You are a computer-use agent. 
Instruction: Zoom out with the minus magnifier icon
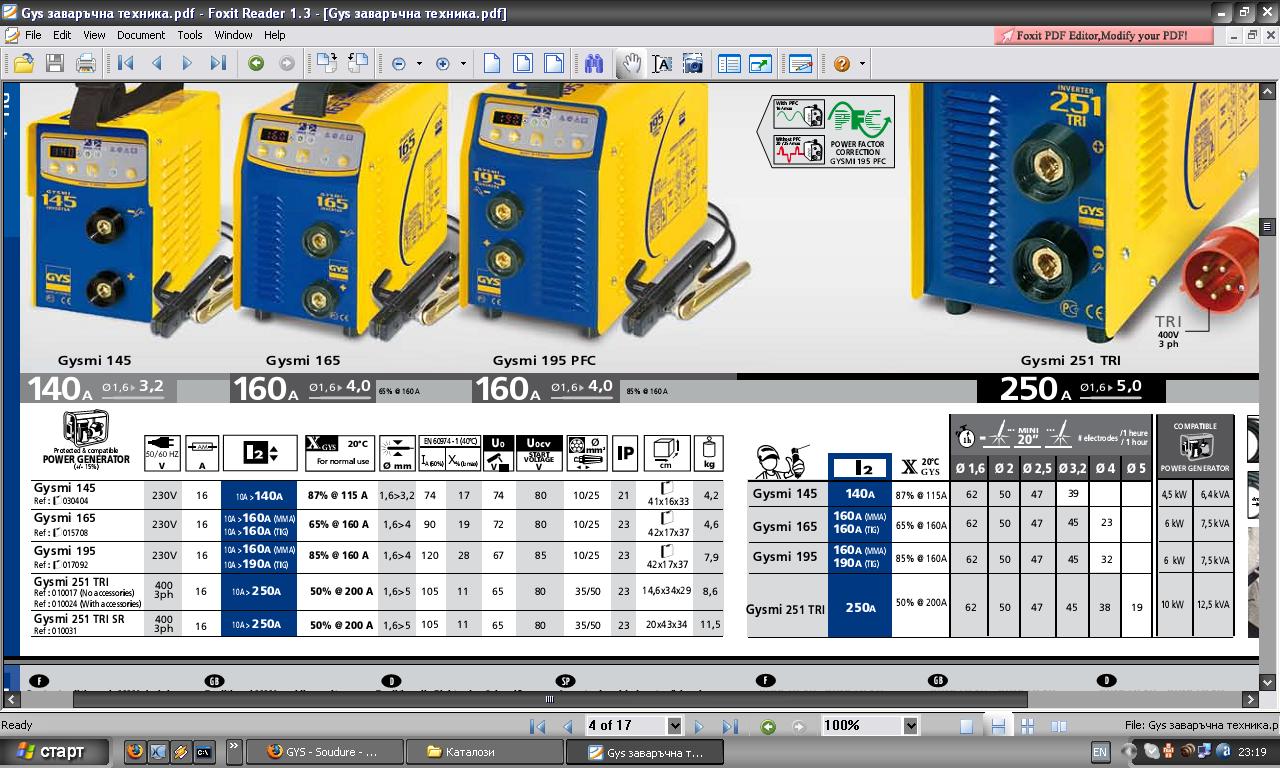(399, 64)
